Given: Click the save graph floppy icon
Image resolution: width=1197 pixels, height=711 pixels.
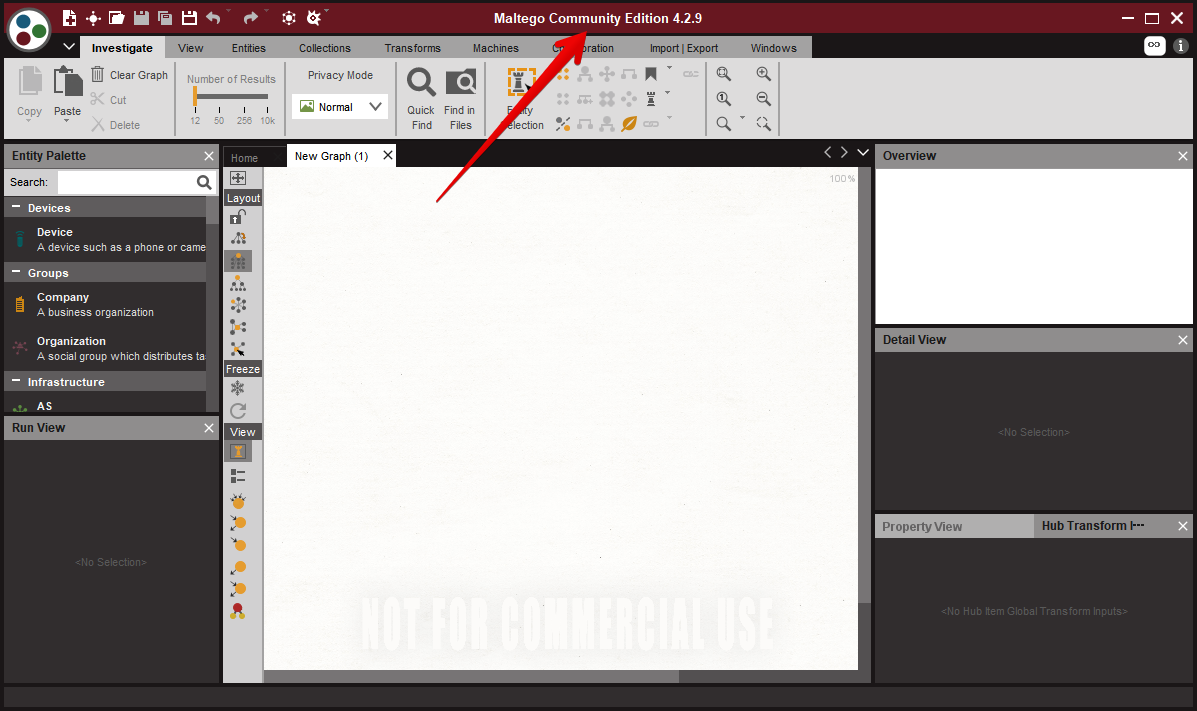Looking at the screenshot, I should pos(141,18).
